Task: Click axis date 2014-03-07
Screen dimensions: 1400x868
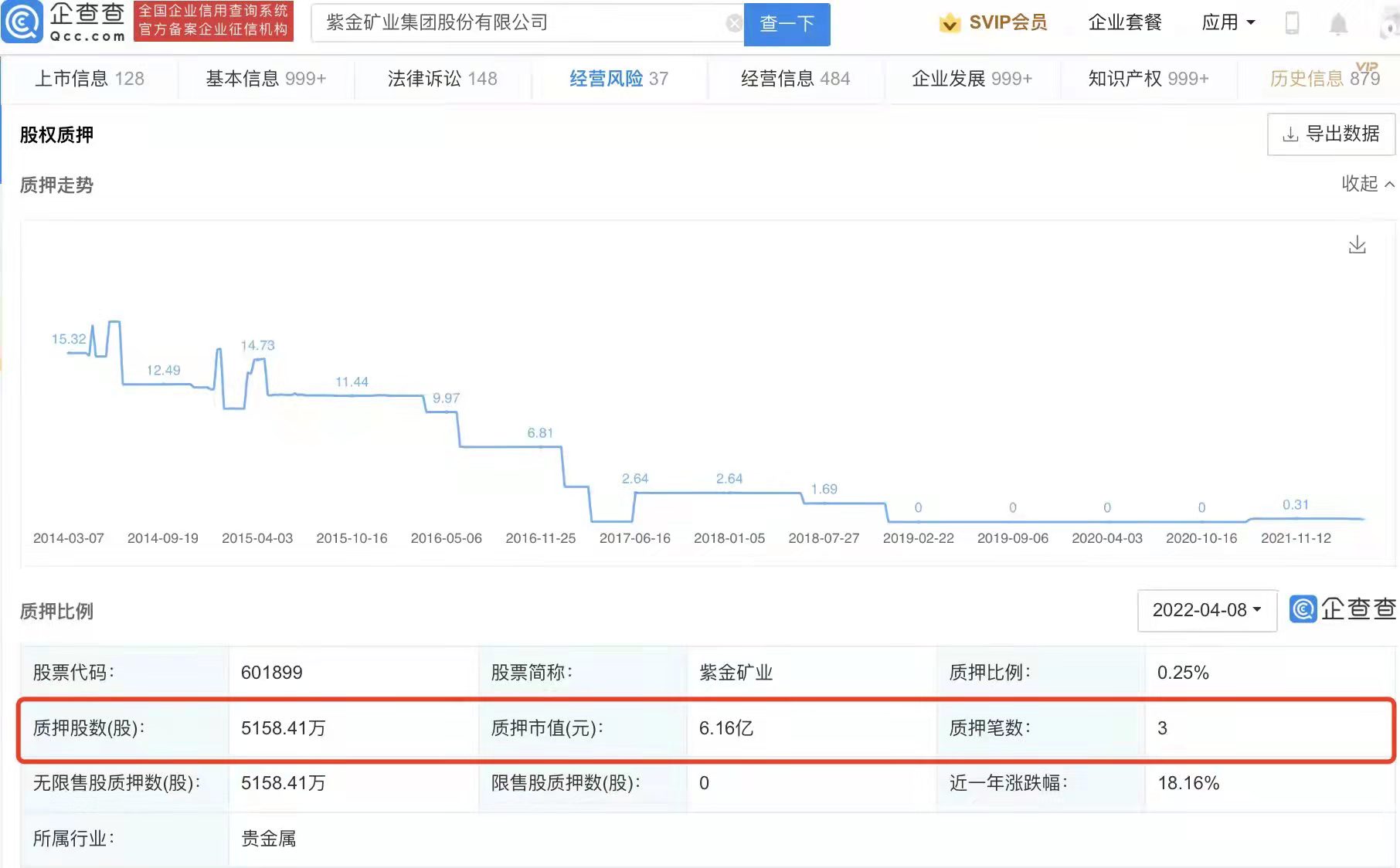Action: pyautogui.click(x=69, y=538)
